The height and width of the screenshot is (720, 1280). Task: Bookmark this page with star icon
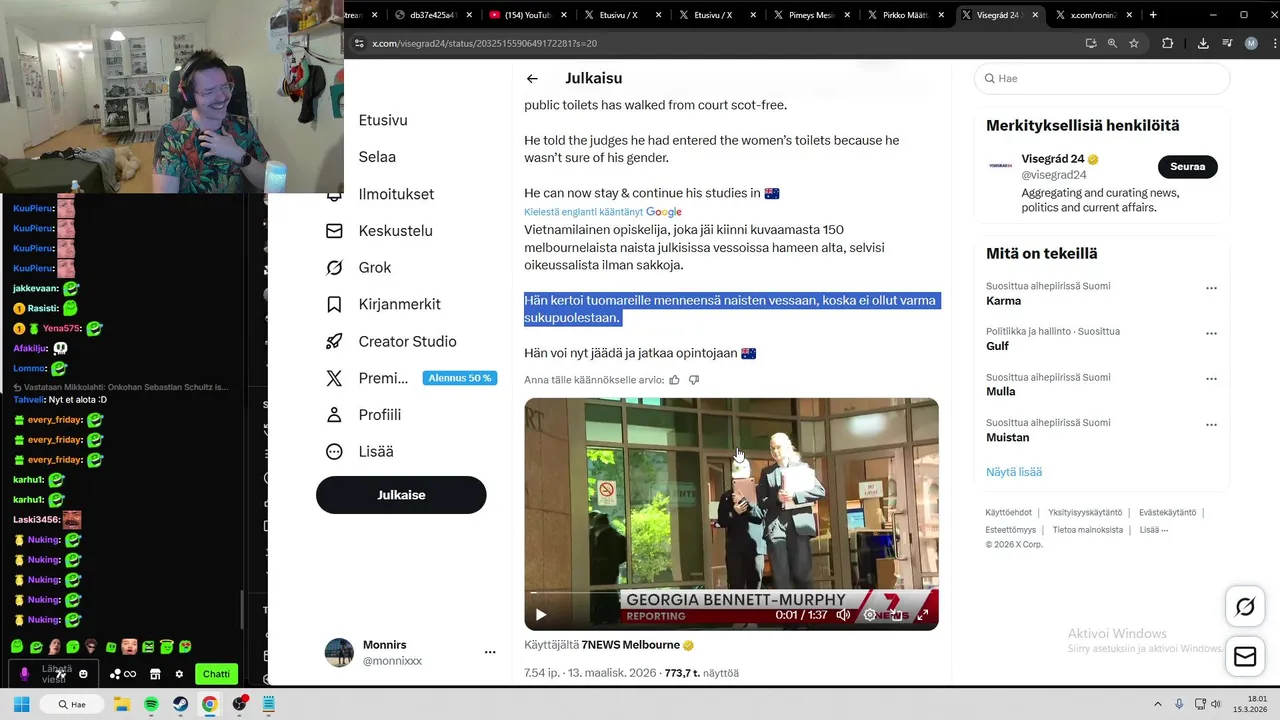(1134, 43)
